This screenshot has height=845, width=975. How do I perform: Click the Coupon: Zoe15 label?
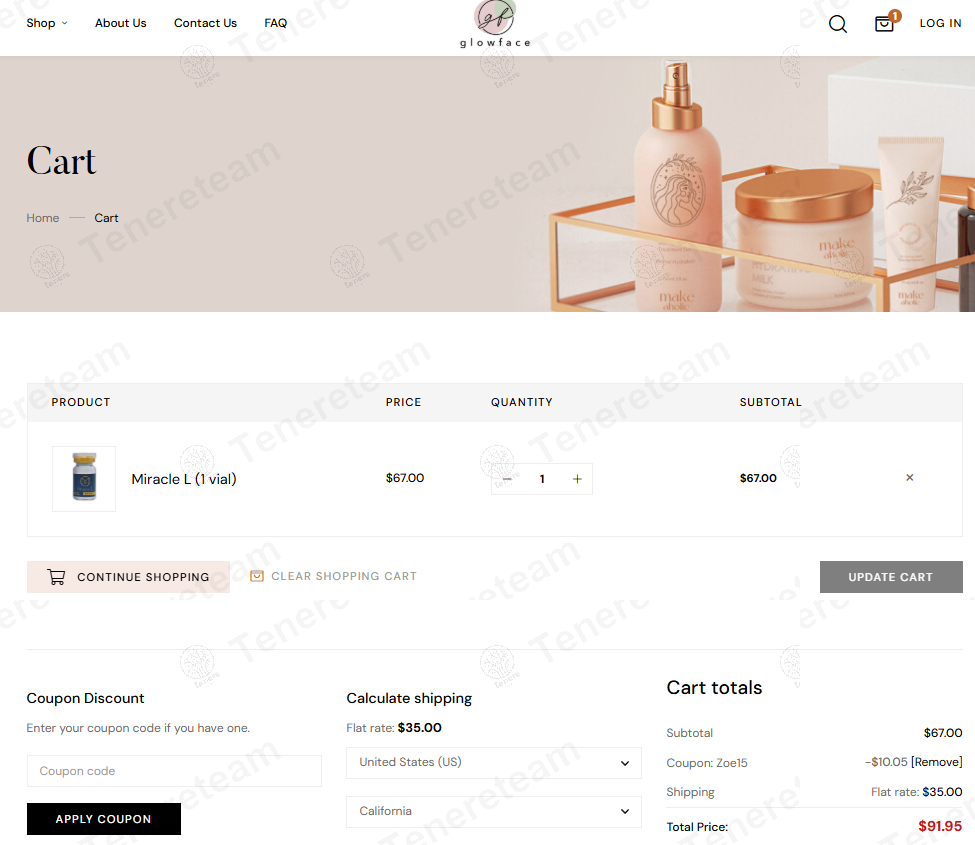(x=707, y=763)
